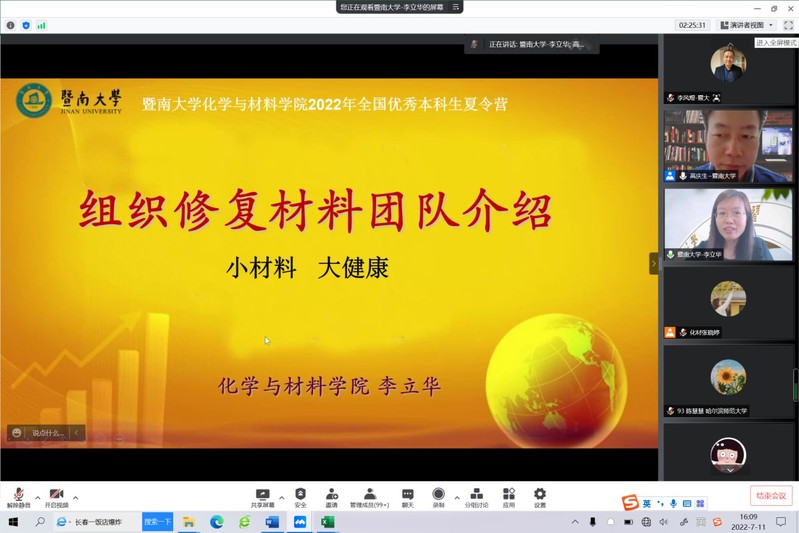The image size is (799, 533).
Task: Open the chat panel
Action: coord(407,496)
